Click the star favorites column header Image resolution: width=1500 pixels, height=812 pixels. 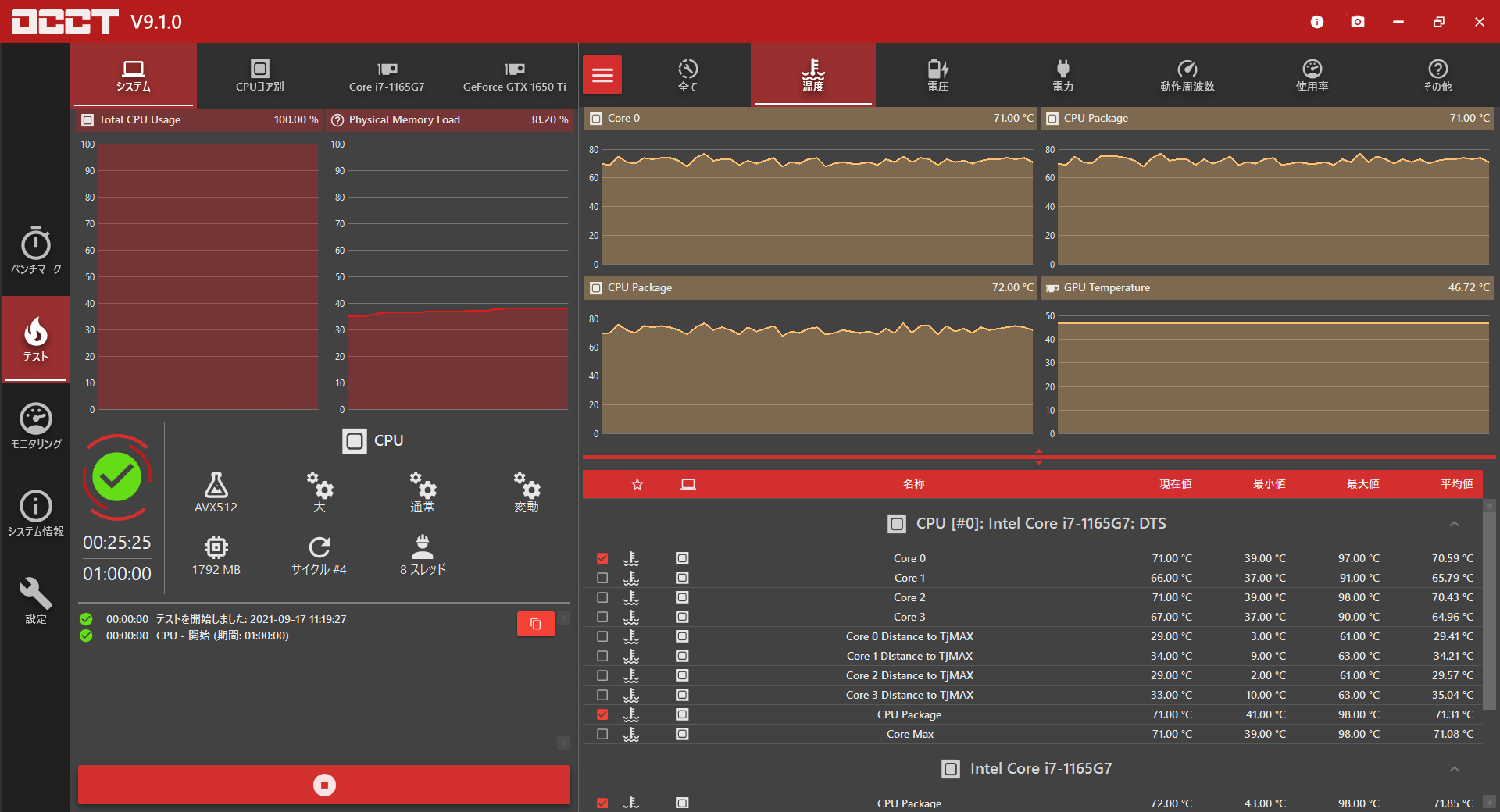637,484
